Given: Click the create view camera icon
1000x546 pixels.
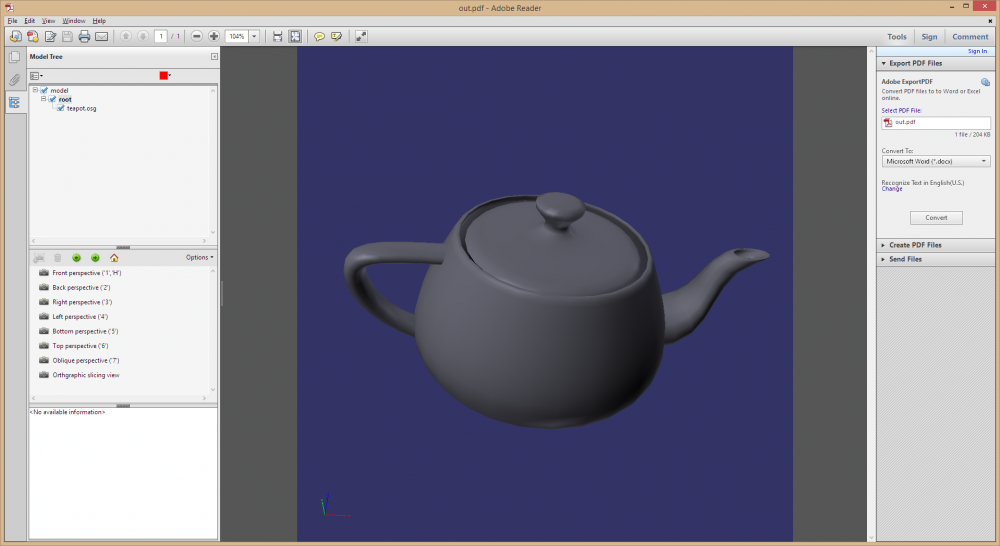Looking at the screenshot, I should tap(39, 258).
